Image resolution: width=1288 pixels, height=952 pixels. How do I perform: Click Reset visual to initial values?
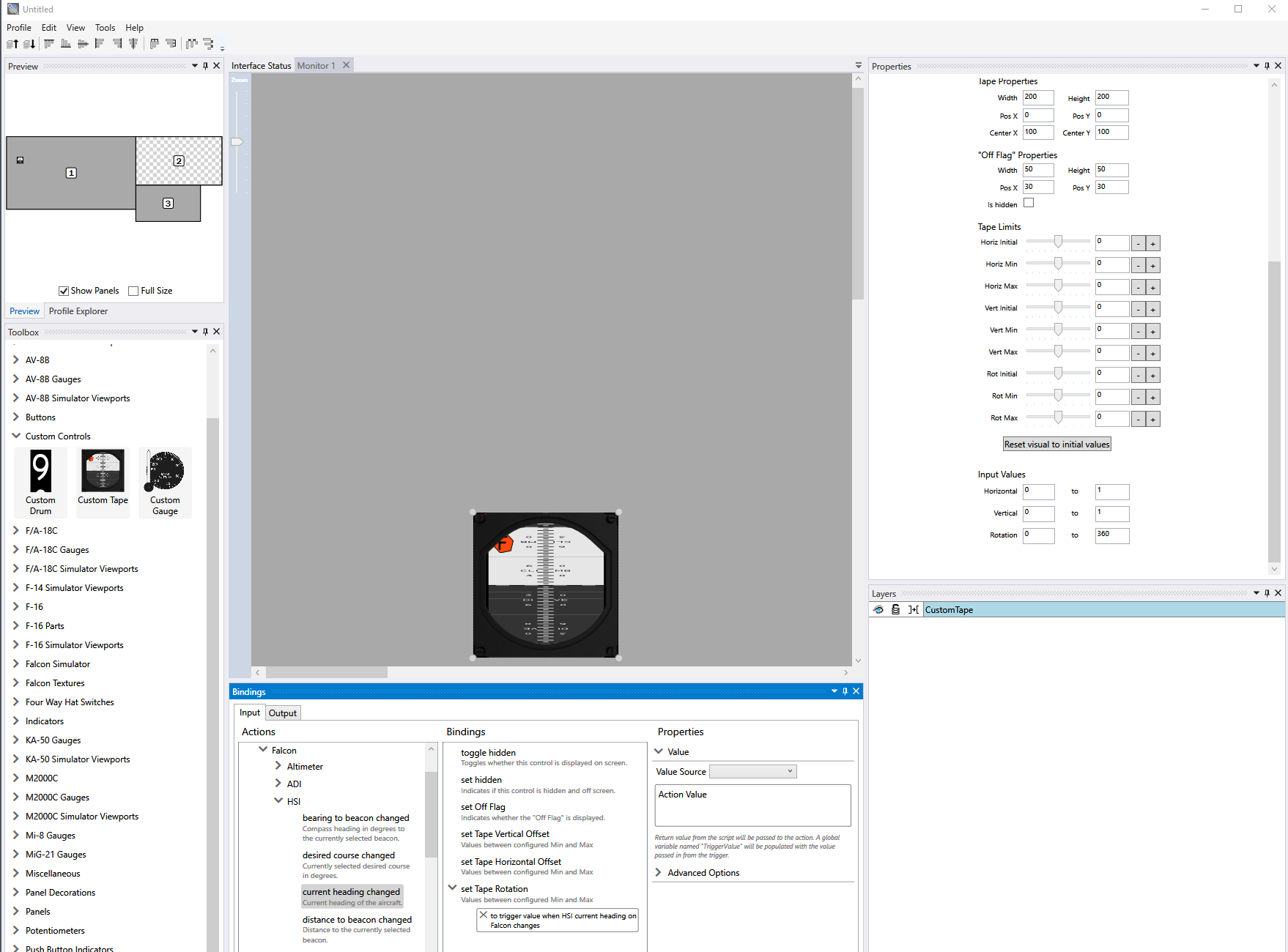click(1056, 444)
